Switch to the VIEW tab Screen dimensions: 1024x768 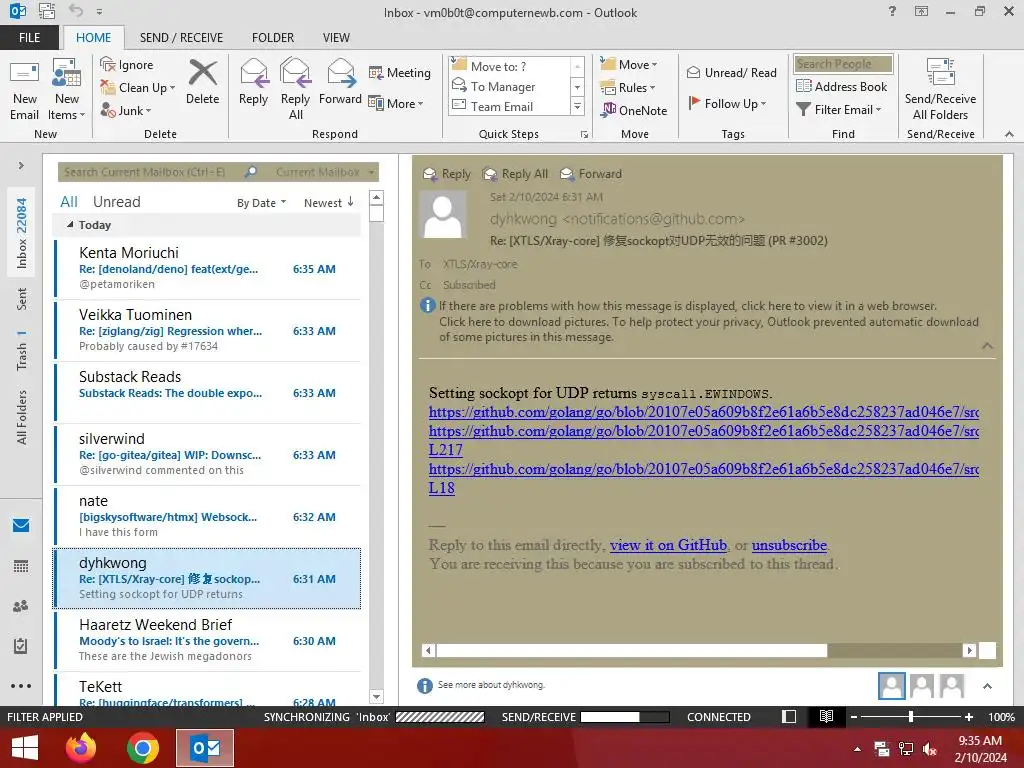(336, 37)
